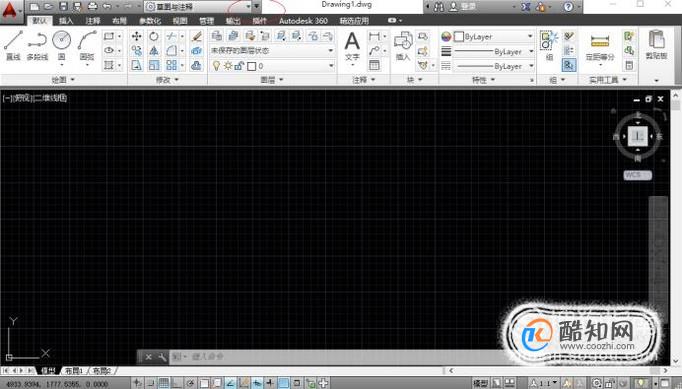
Task: Open the unsaved layer state dropdown
Action: [272, 50]
